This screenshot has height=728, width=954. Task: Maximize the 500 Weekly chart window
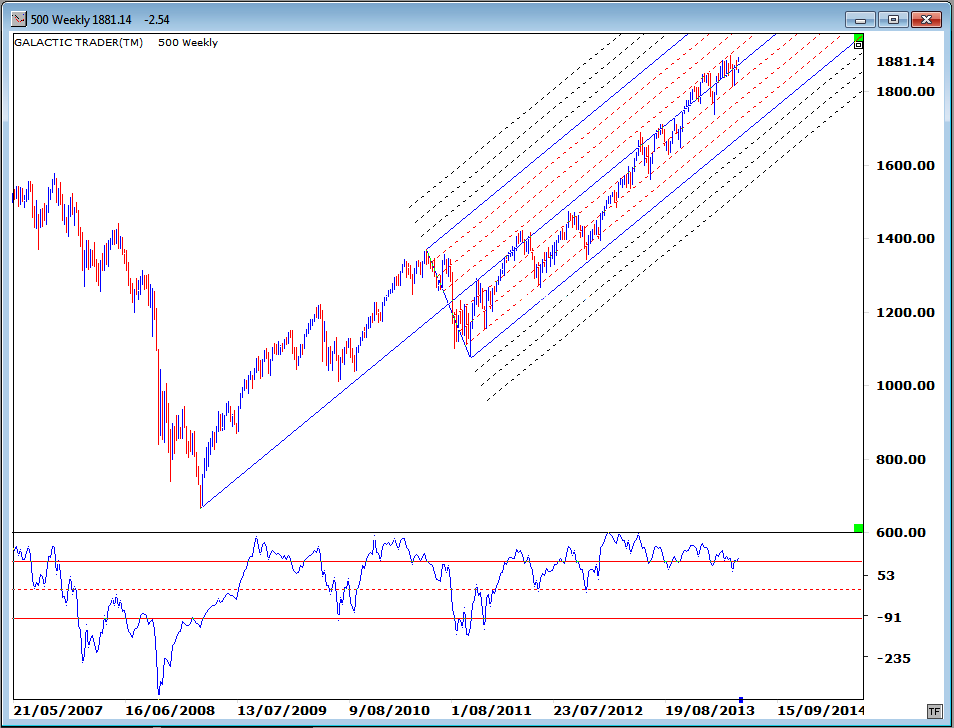click(x=893, y=19)
